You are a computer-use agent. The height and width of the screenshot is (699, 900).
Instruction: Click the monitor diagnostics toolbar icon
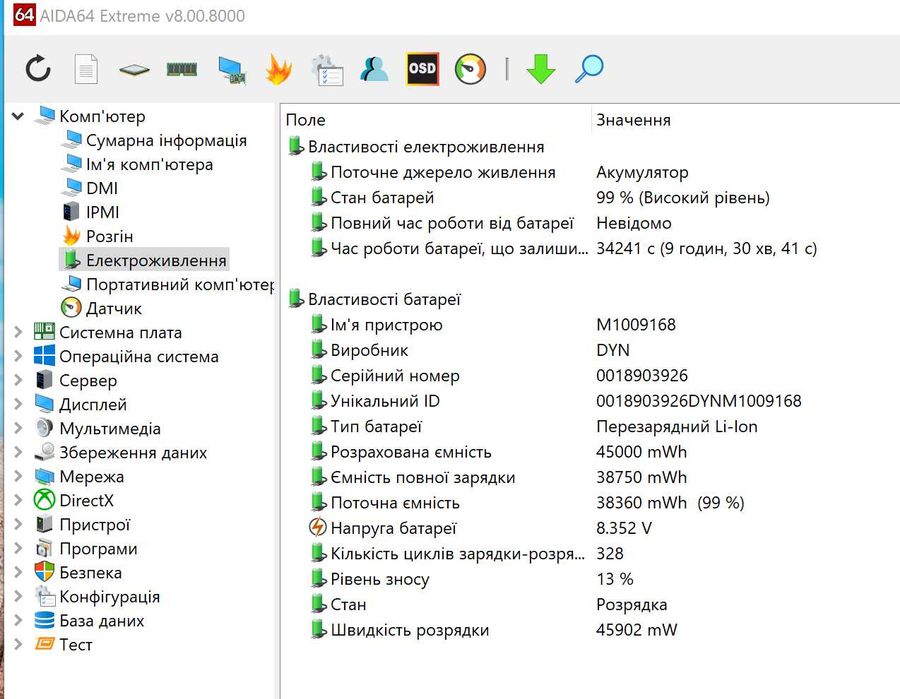[232, 70]
